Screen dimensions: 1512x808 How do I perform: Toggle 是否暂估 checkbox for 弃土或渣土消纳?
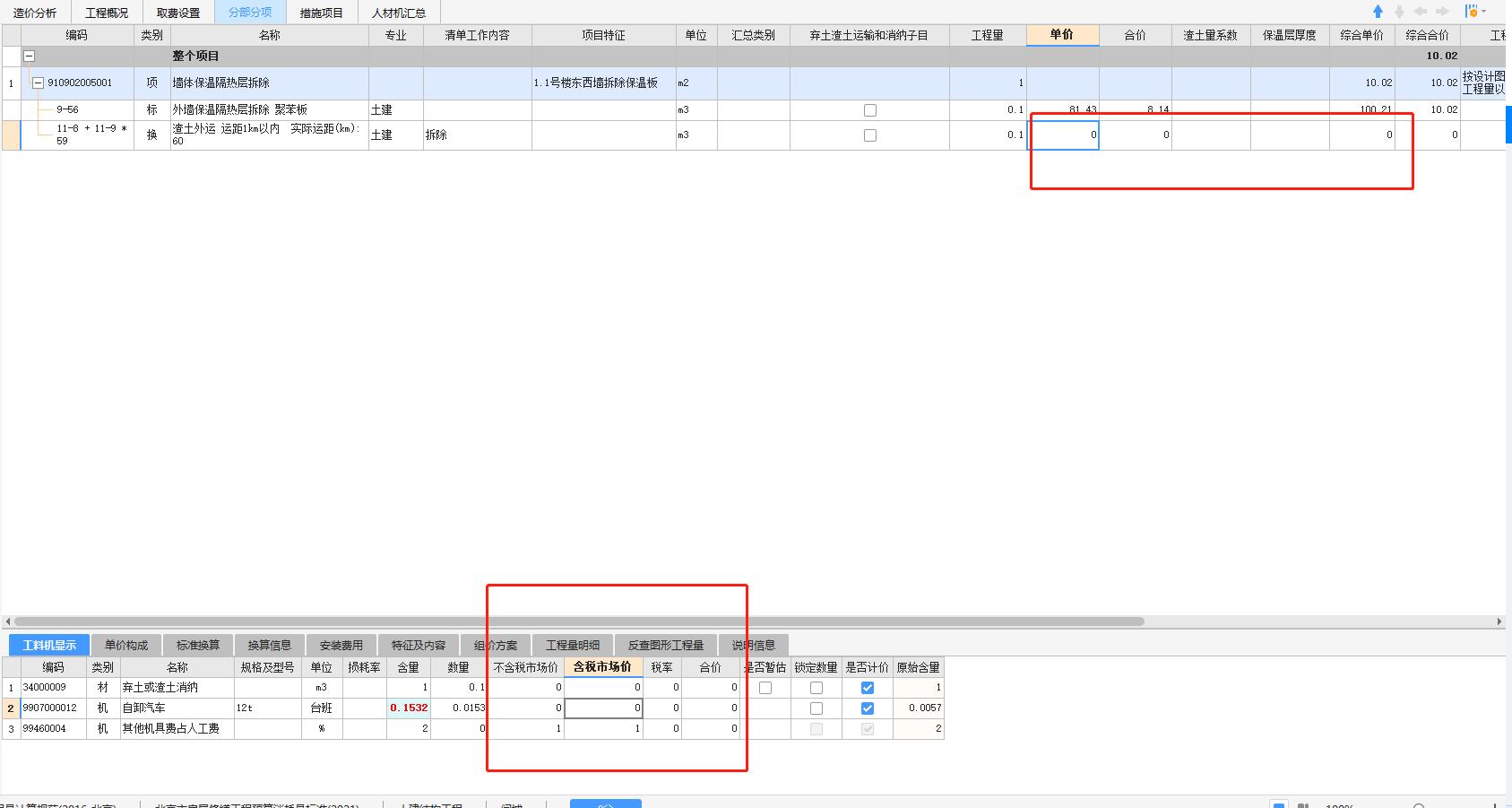(x=765, y=688)
